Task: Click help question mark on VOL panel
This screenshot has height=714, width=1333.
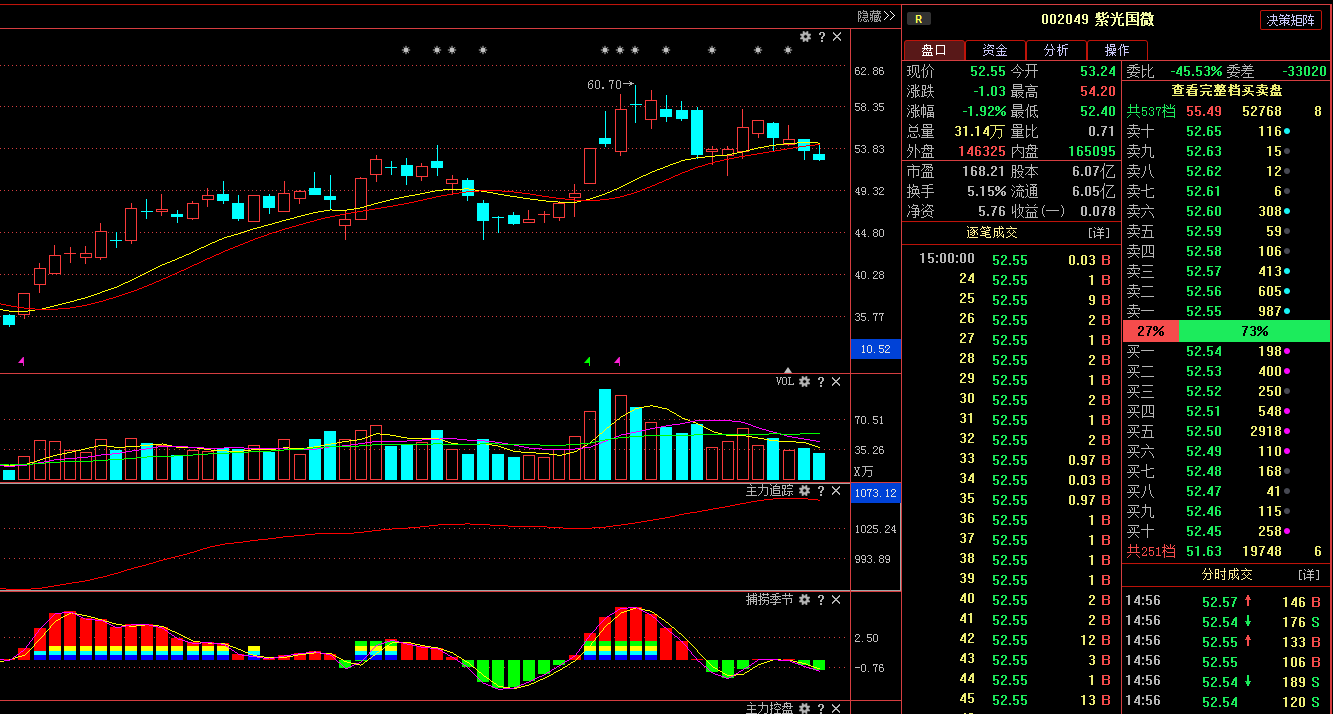Action: [x=821, y=382]
